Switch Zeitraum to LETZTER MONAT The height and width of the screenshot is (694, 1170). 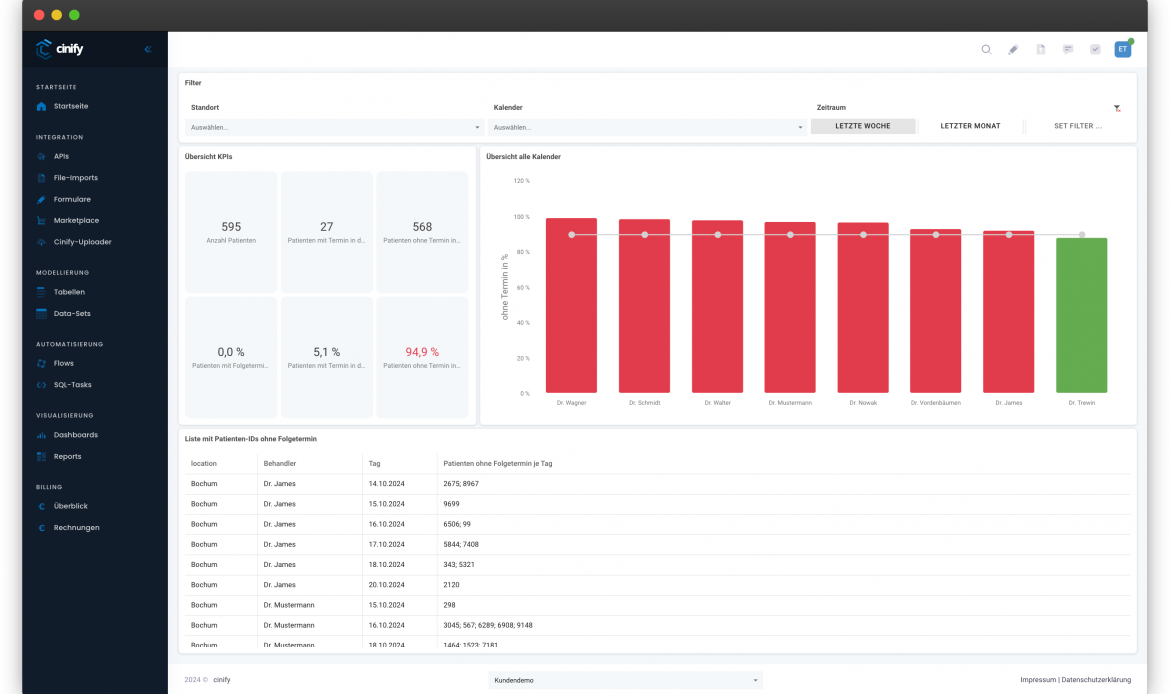pyautogui.click(x=969, y=126)
